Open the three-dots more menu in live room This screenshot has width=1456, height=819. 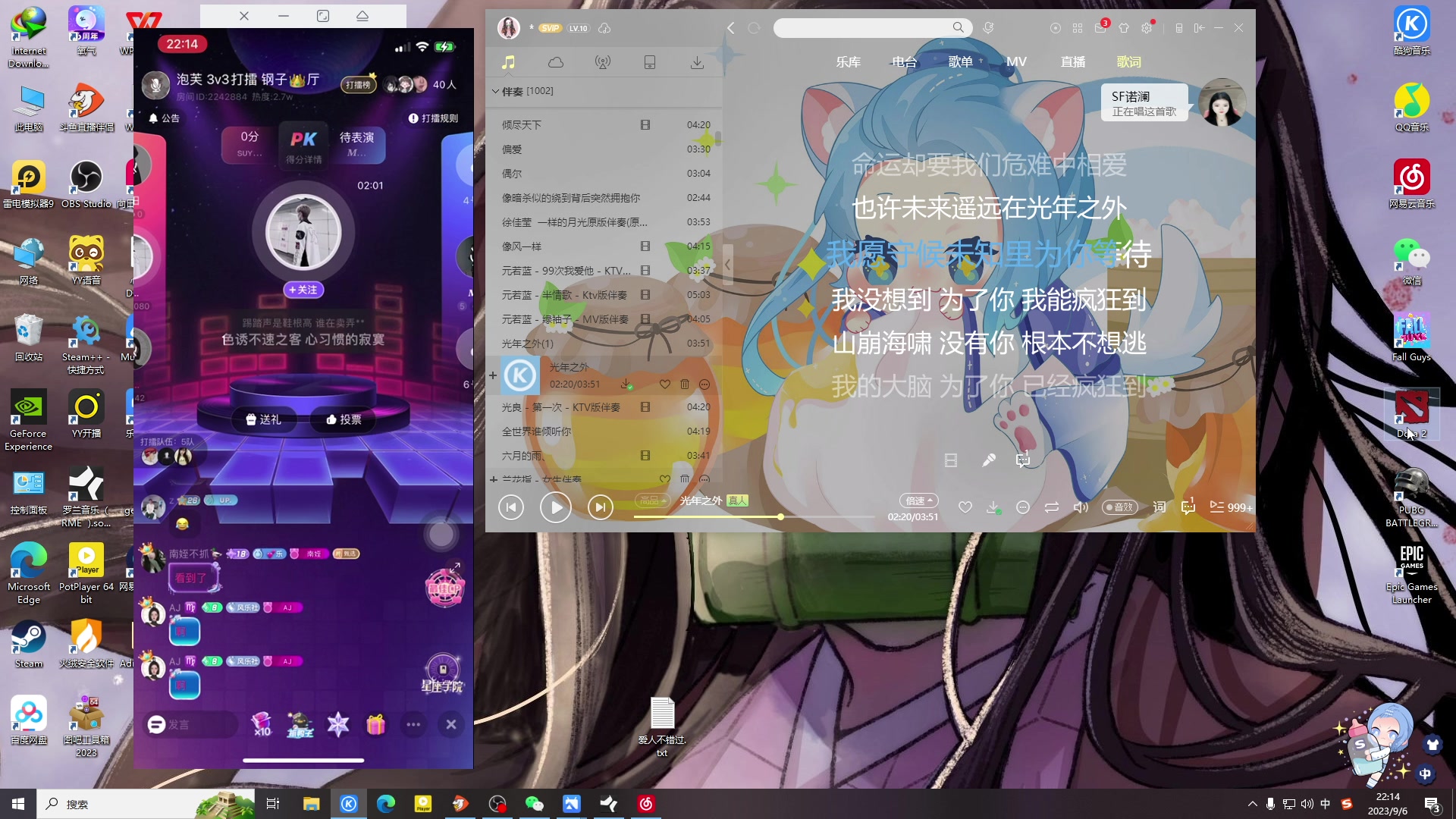pos(413,725)
